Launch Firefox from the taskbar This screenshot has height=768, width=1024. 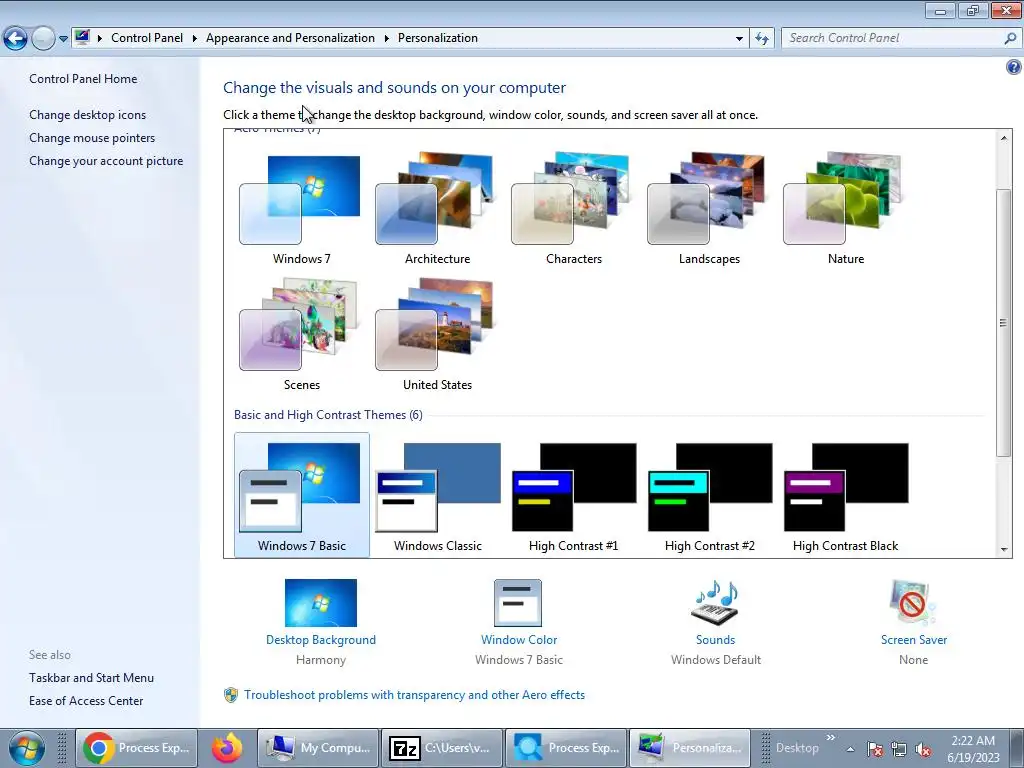(227, 748)
